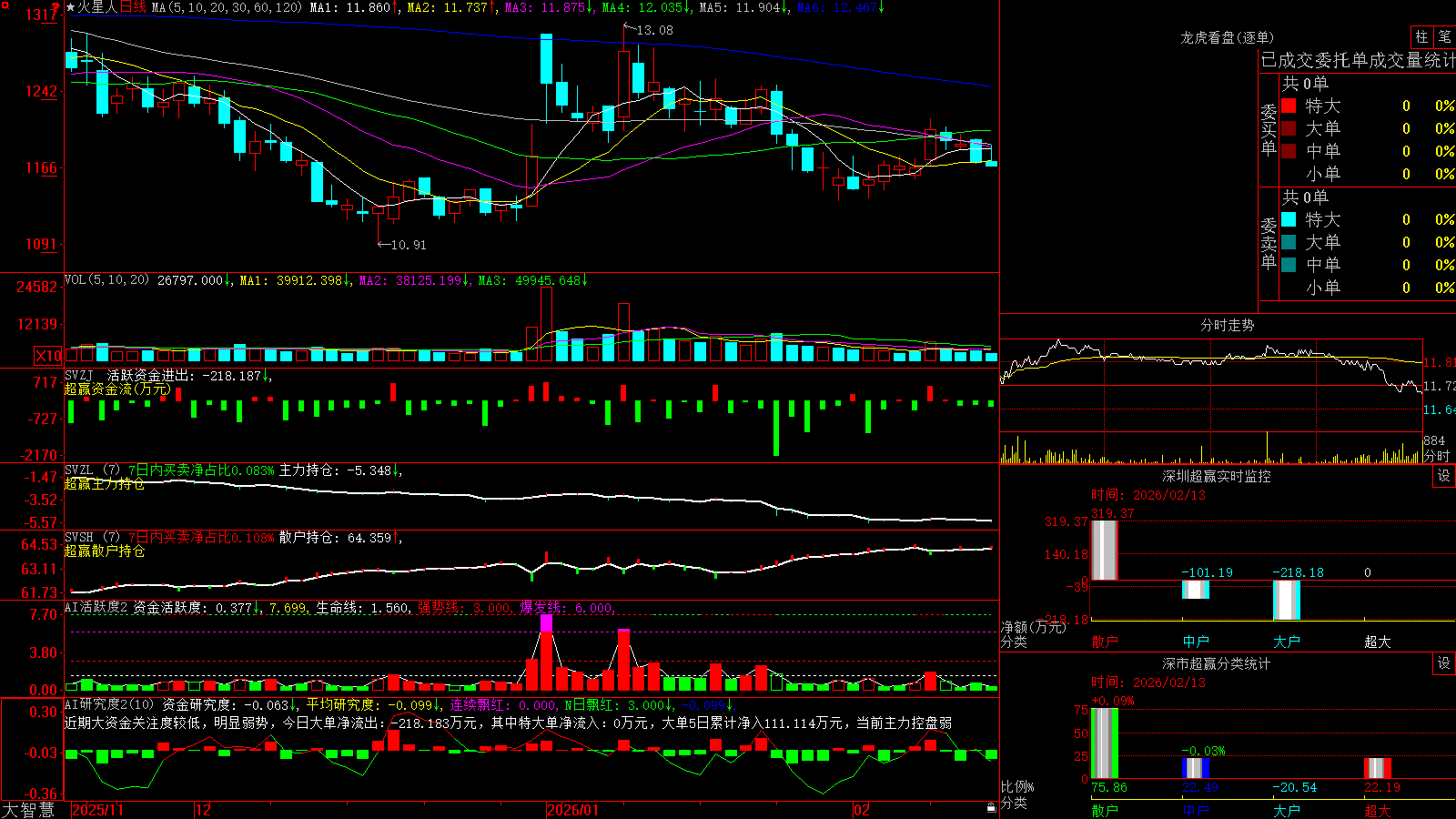Switch to 笔 tick display mode
The height and width of the screenshot is (819, 1456).
point(1444,36)
